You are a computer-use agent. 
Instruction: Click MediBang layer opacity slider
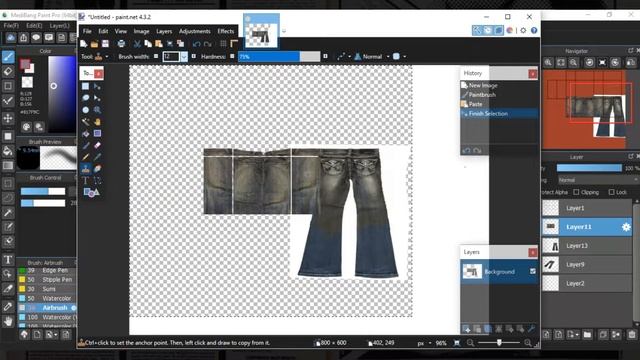point(589,168)
